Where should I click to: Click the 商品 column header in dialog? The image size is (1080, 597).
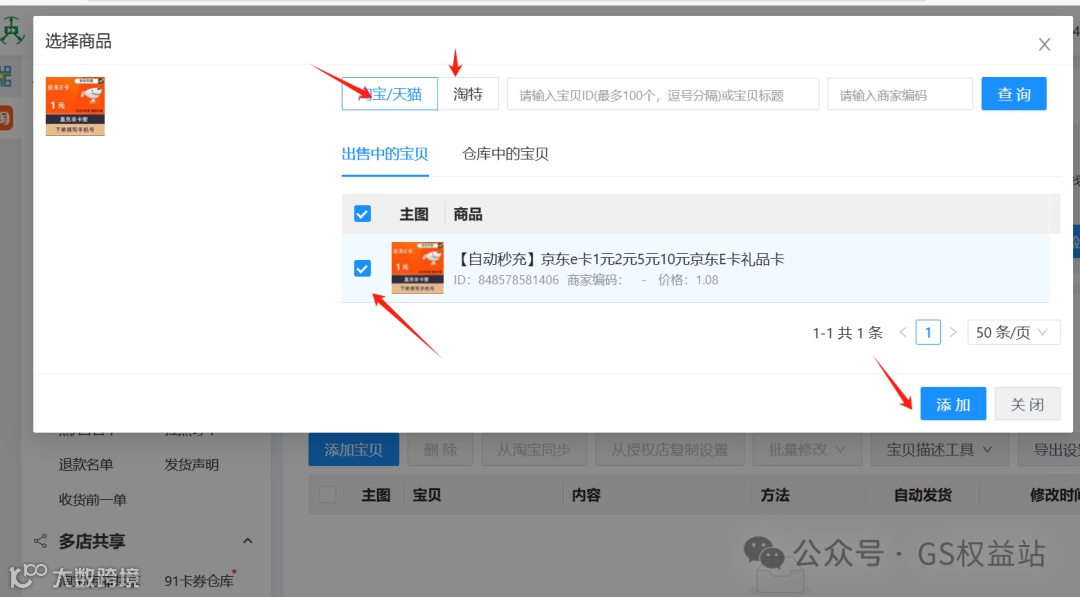(x=468, y=214)
